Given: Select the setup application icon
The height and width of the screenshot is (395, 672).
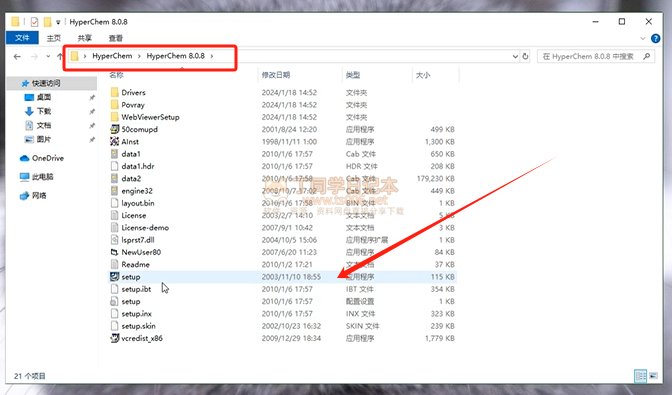Looking at the screenshot, I should tap(114, 277).
